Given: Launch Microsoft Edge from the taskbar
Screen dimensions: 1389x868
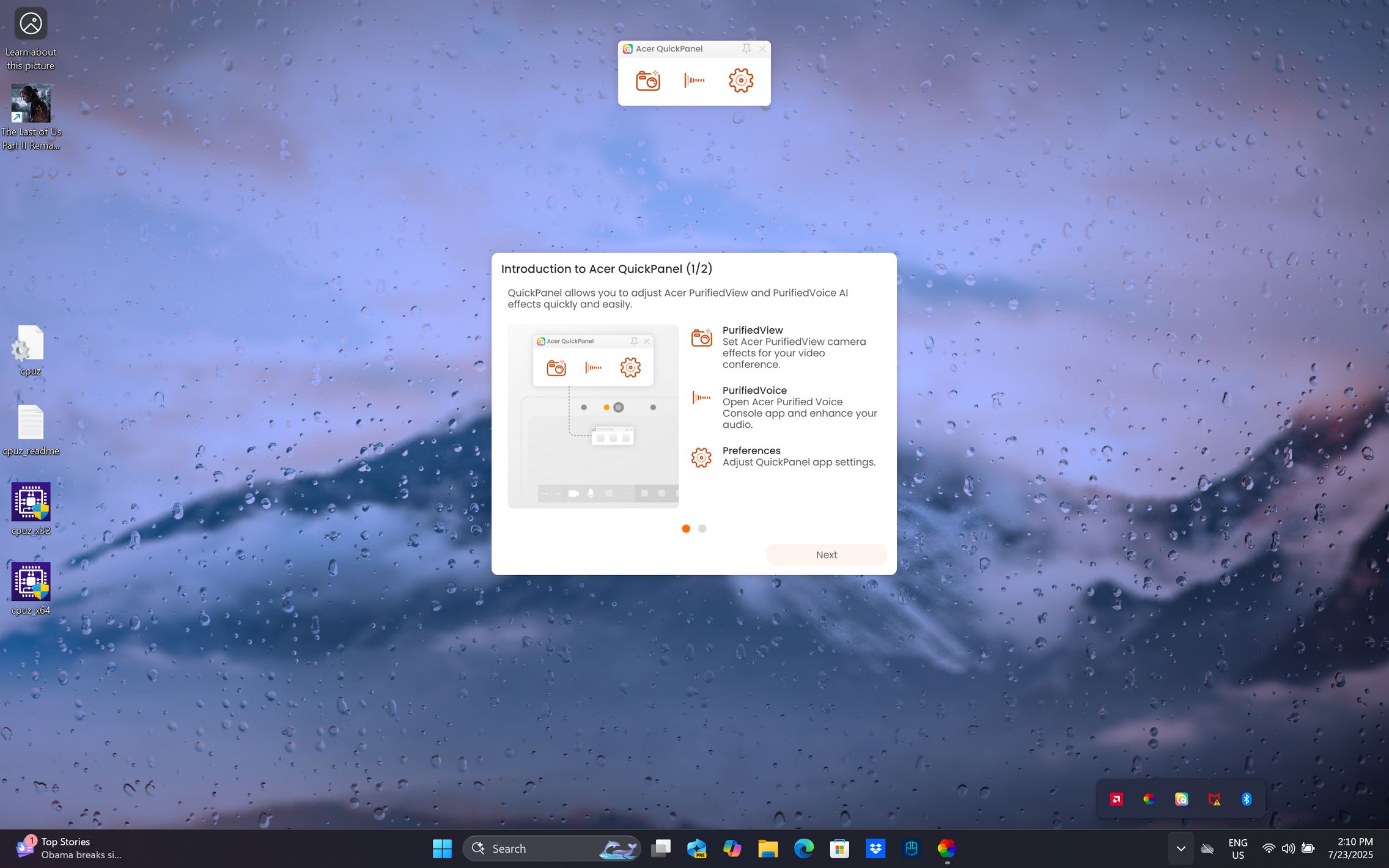Looking at the screenshot, I should [x=803, y=848].
